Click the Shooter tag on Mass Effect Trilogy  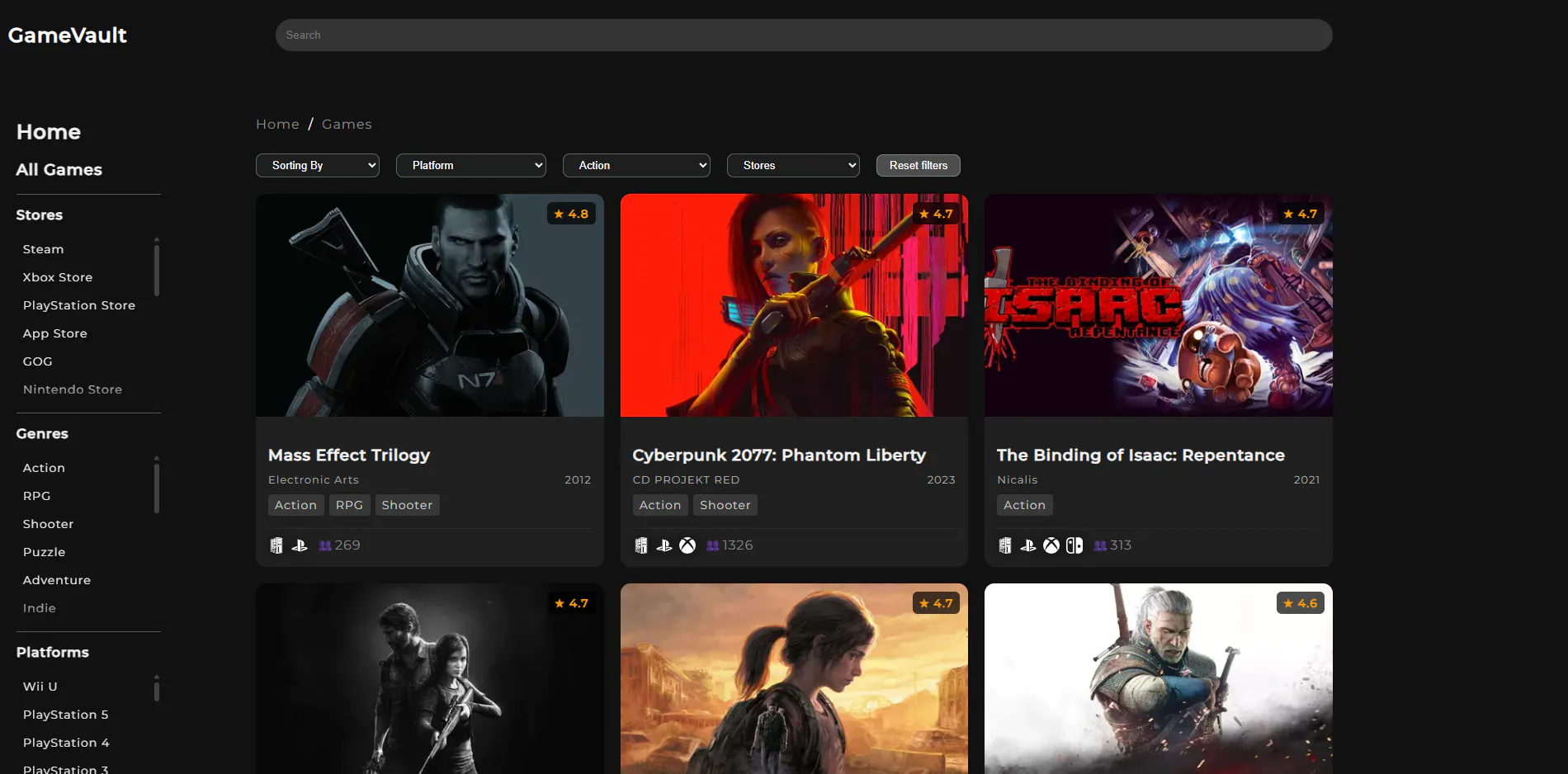tap(407, 505)
